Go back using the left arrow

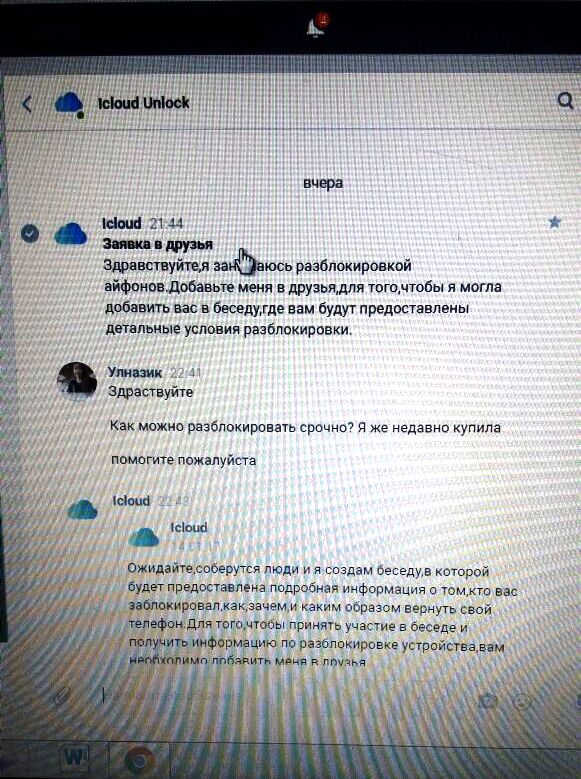point(27,104)
